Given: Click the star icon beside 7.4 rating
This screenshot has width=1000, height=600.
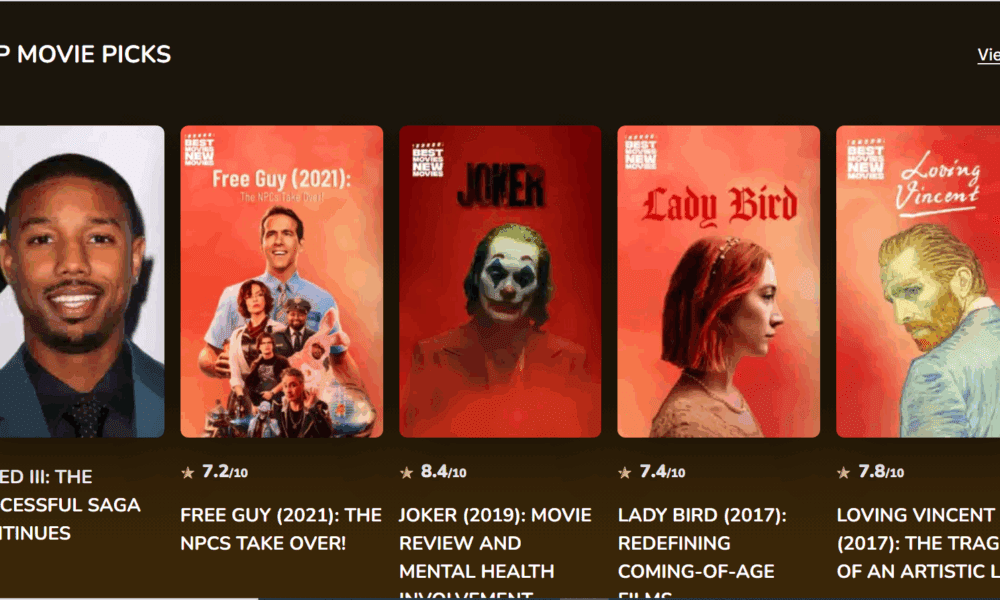Looking at the screenshot, I should click(625, 473).
